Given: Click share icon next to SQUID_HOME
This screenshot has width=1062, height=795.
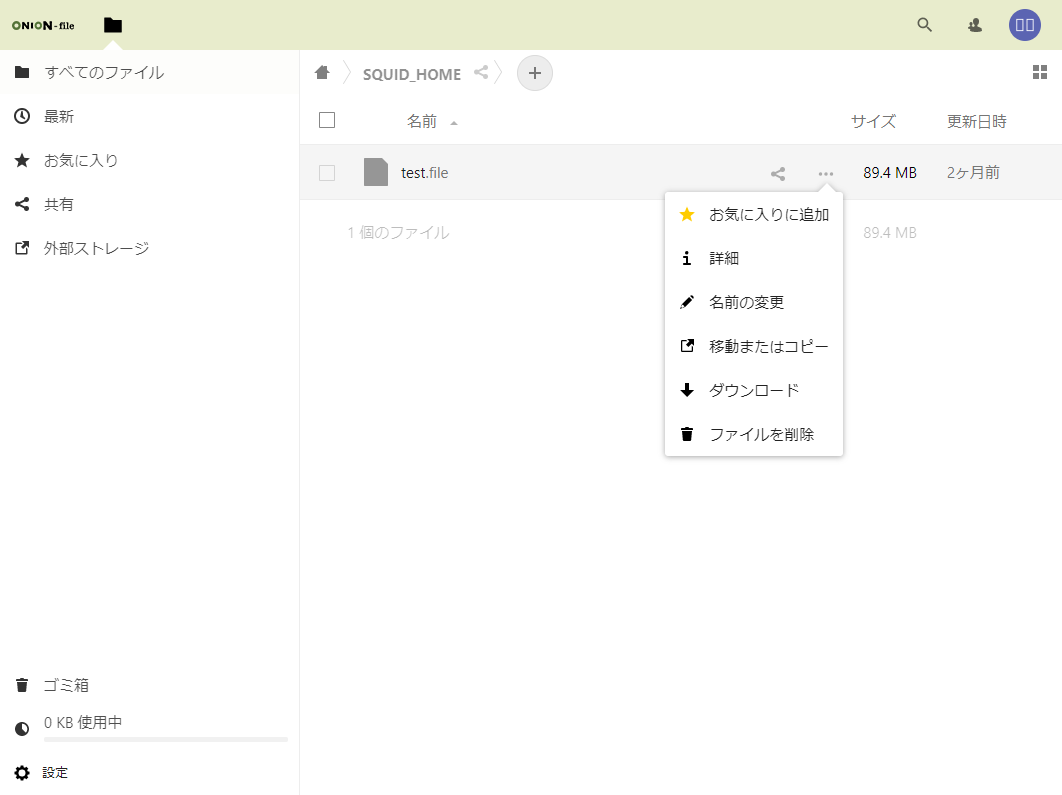Looking at the screenshot, I should tap(481, 73).
